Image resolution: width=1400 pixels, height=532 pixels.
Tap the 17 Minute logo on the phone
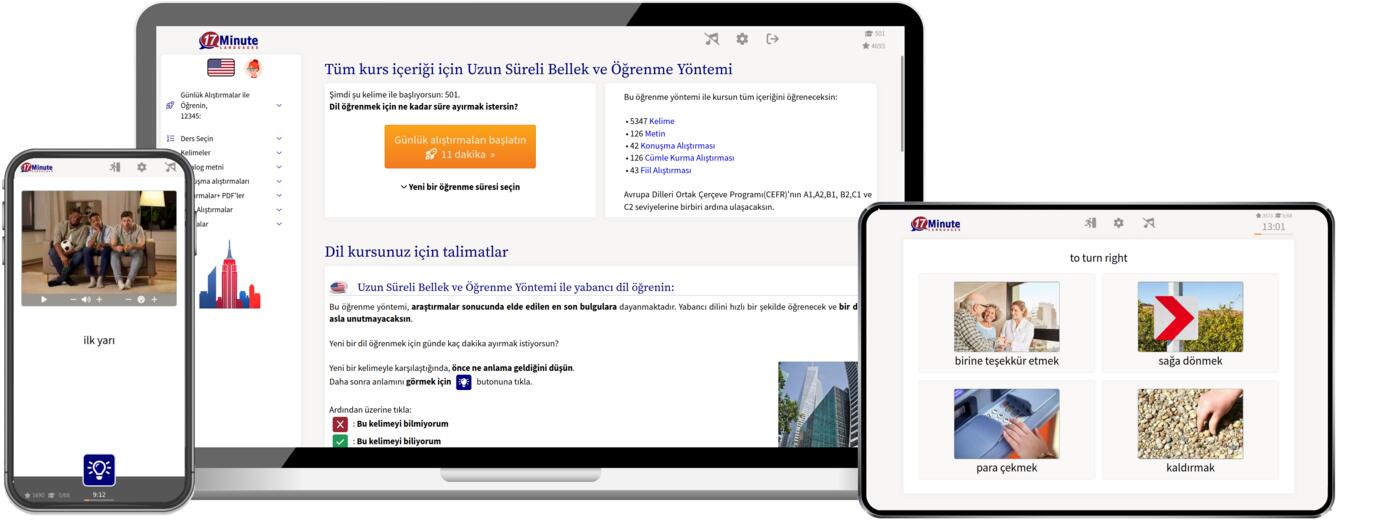tap(36, 168)
